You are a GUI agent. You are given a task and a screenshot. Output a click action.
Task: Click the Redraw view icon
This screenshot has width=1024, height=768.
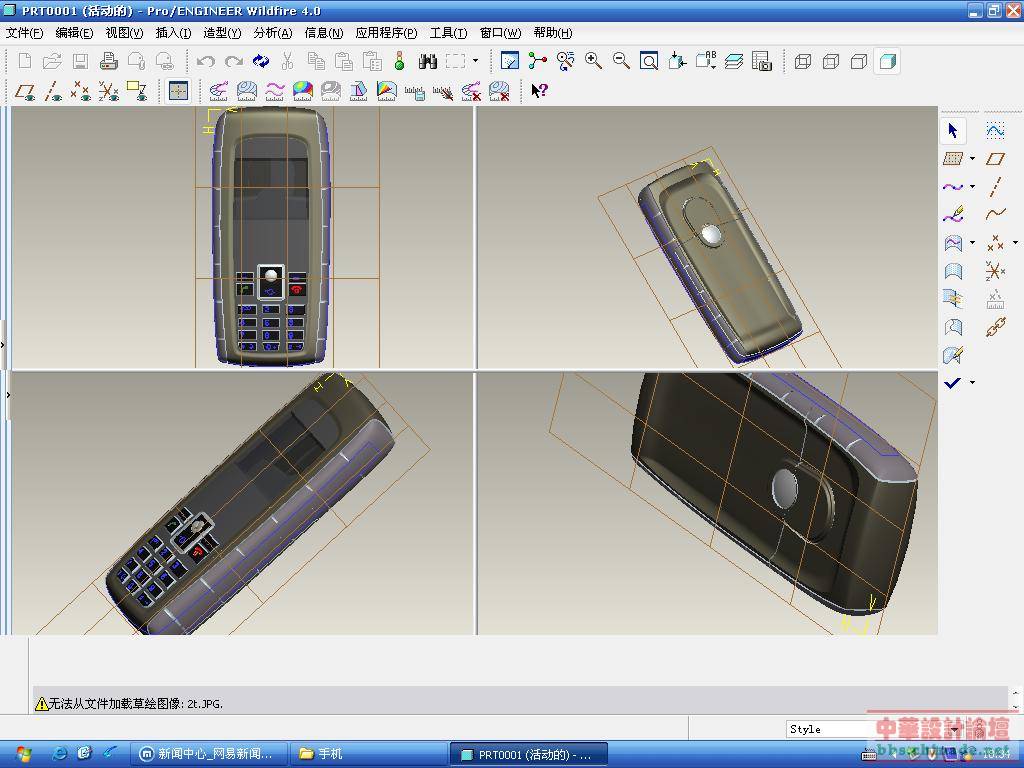[x=509, y=61]
